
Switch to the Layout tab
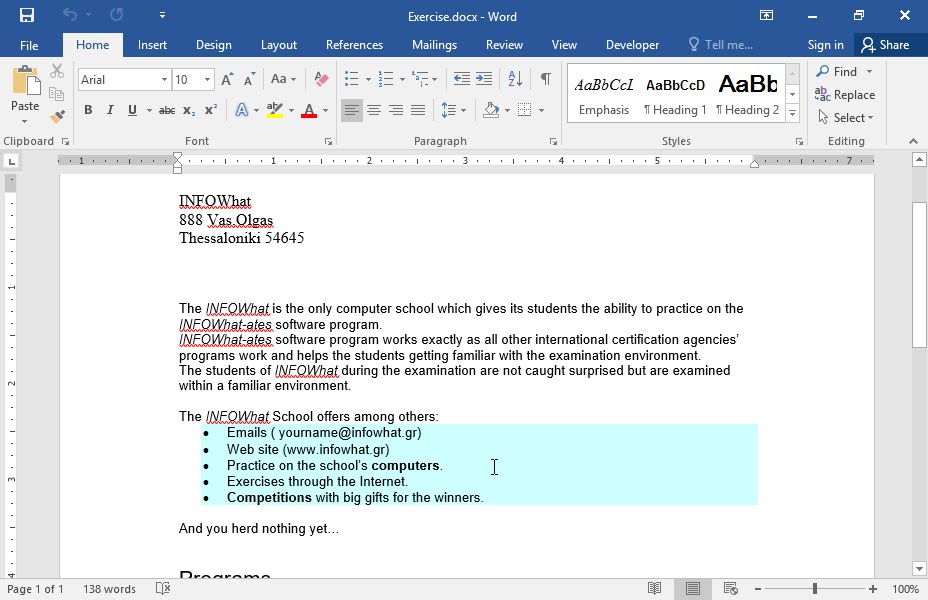[x=279, y=45]
